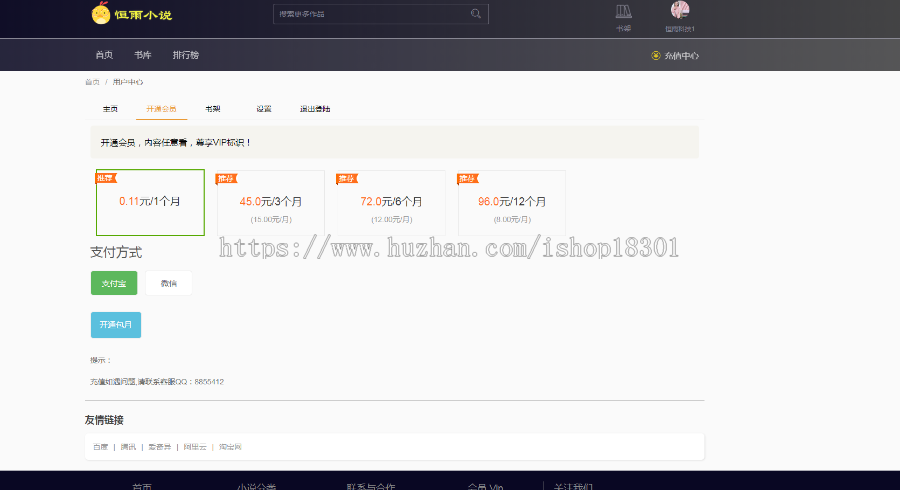Select the 45.0元/3个月 plan
900x490 pixels.
(271, 202)
